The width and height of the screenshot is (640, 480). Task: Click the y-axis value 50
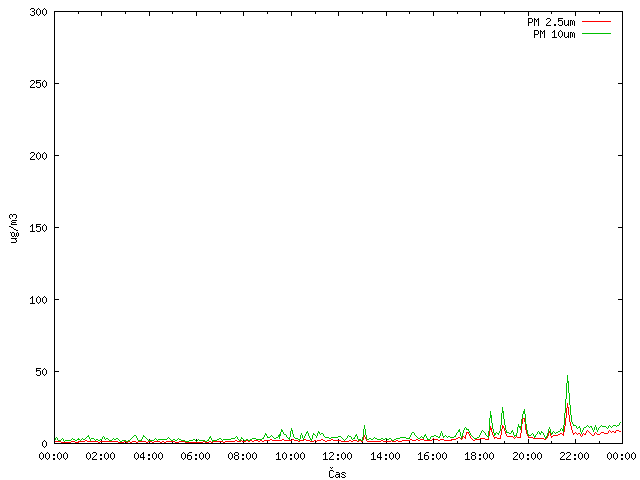point(41,372)
